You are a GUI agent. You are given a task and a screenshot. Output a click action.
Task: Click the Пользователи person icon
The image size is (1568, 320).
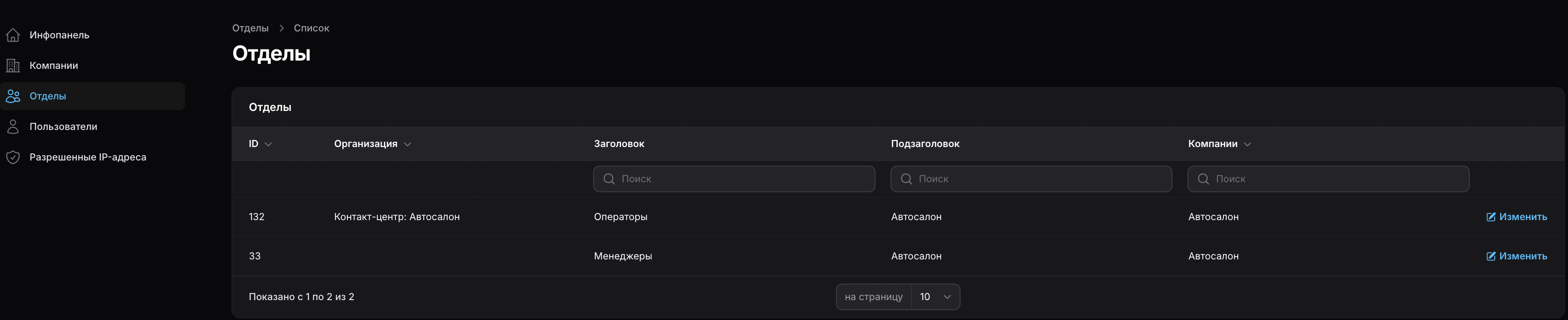tap(13, 127)
